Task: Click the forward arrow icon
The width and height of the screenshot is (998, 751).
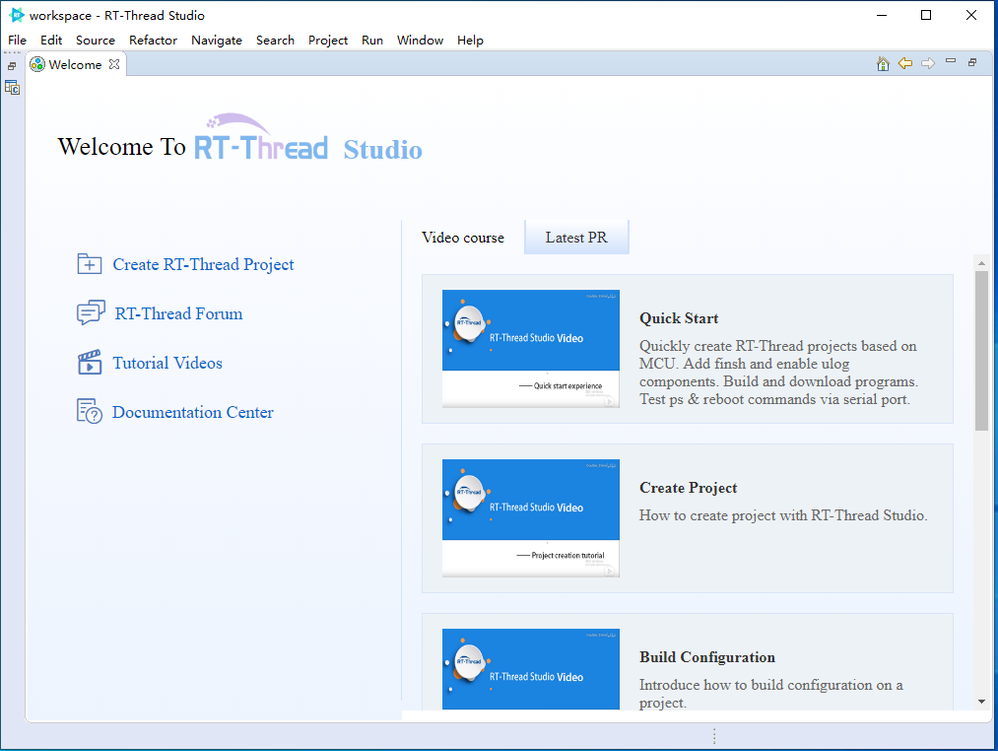Action: [x=928, y=63]
